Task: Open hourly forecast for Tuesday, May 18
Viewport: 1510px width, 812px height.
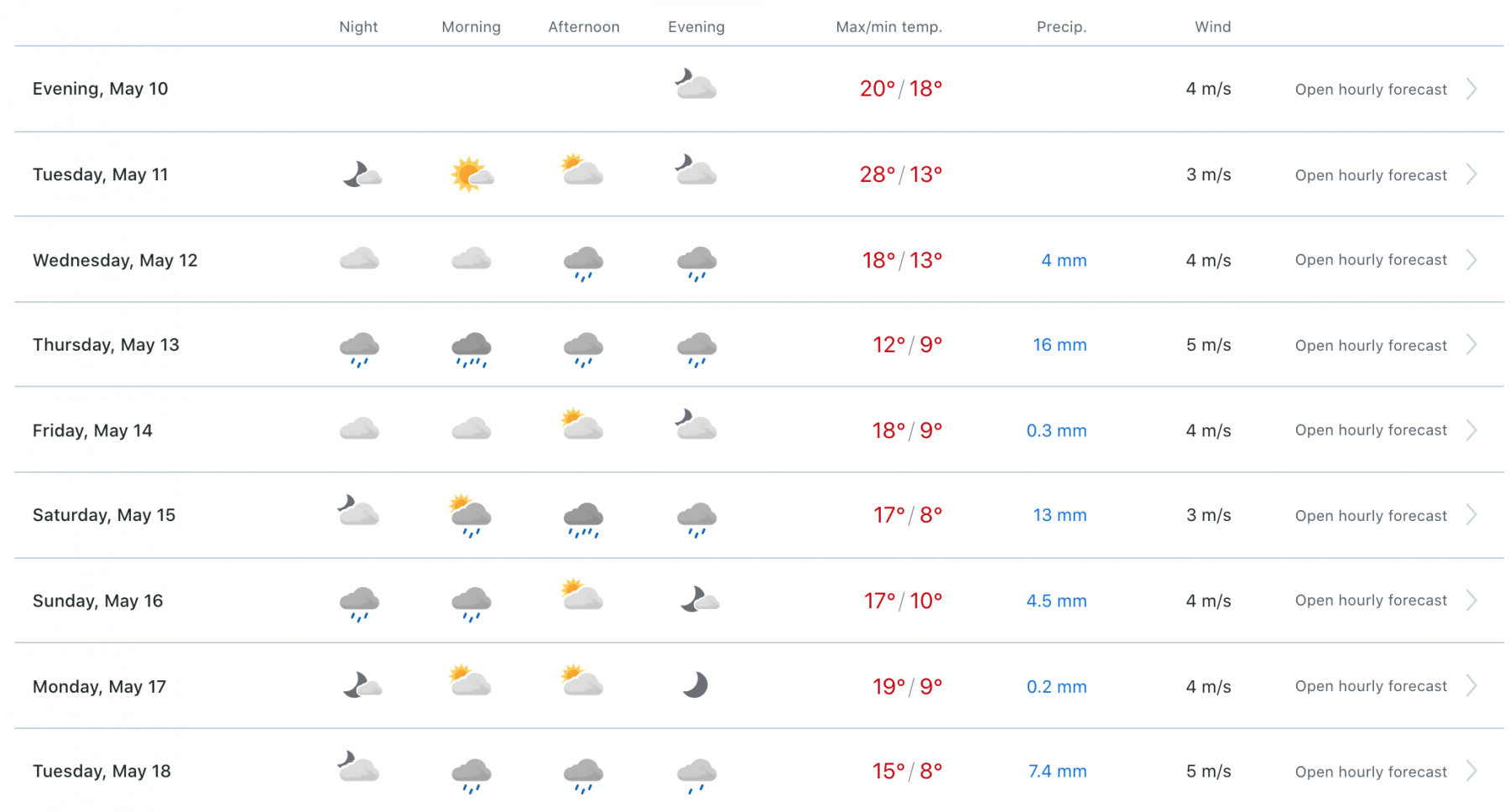Action: (1371, 772)
